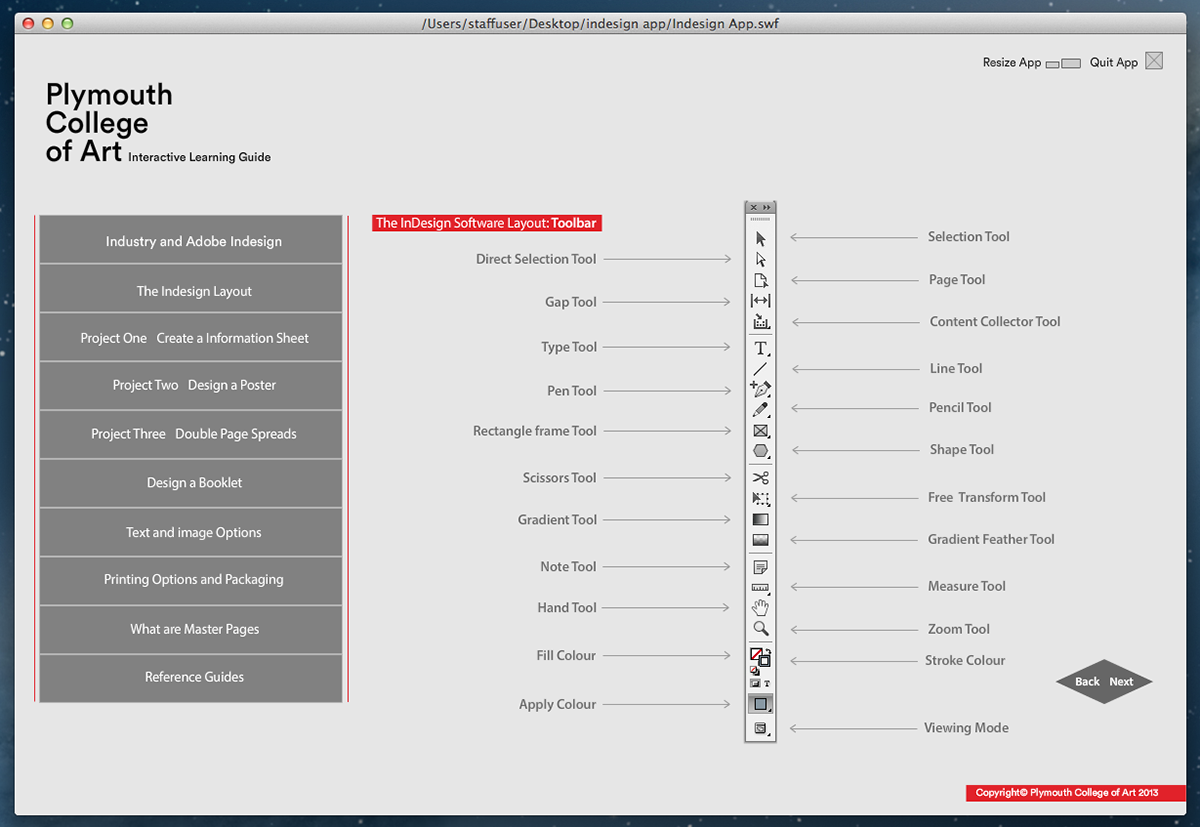Activate the Free Transform tool icon
The height and width of the screenshot is (827, 1200).
click(x=761, y=499)
